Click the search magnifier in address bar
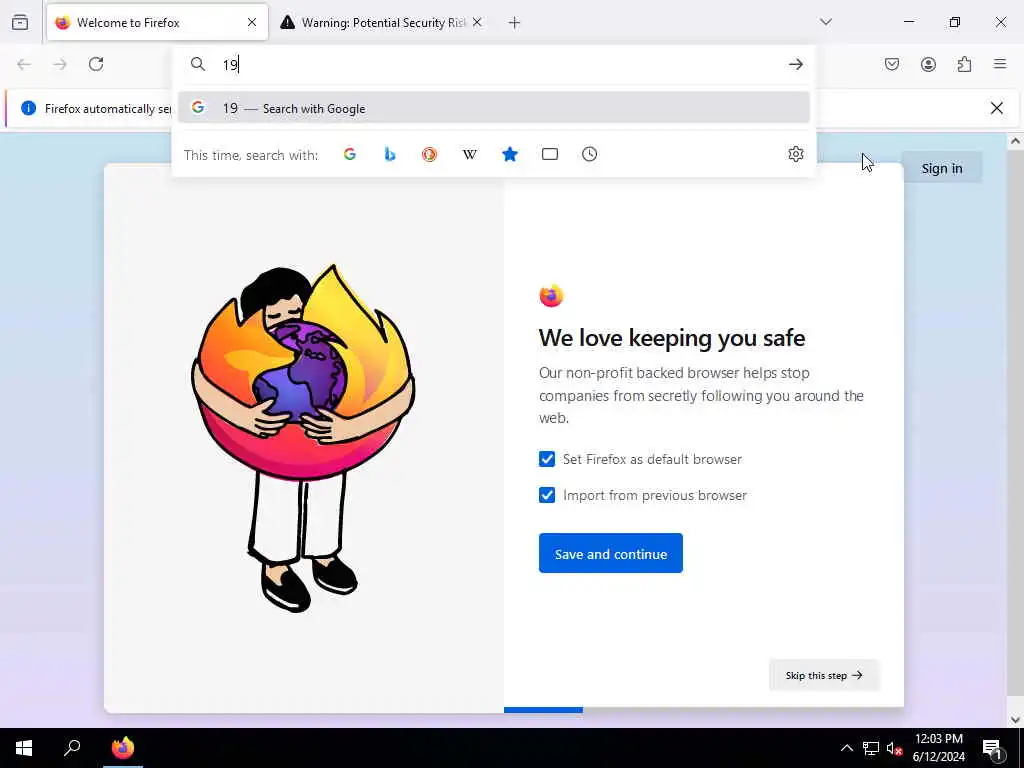This screenshot has height=768, width=1024. coord(198,64)
